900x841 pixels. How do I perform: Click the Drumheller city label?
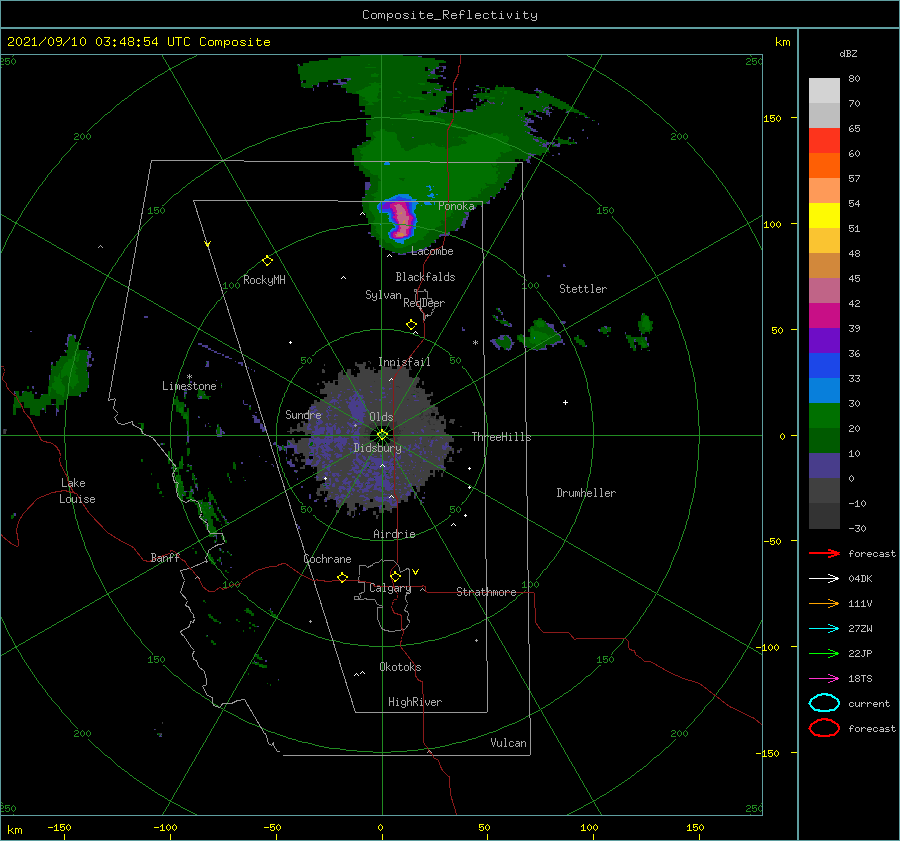(586, 493)
